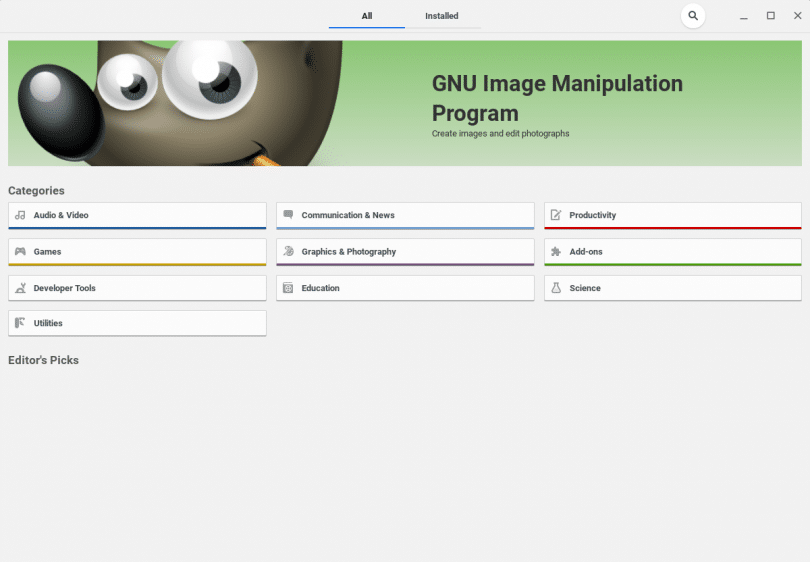
Task: Click the GNU Image Manipulation Program title
Action: click(557, 98)
